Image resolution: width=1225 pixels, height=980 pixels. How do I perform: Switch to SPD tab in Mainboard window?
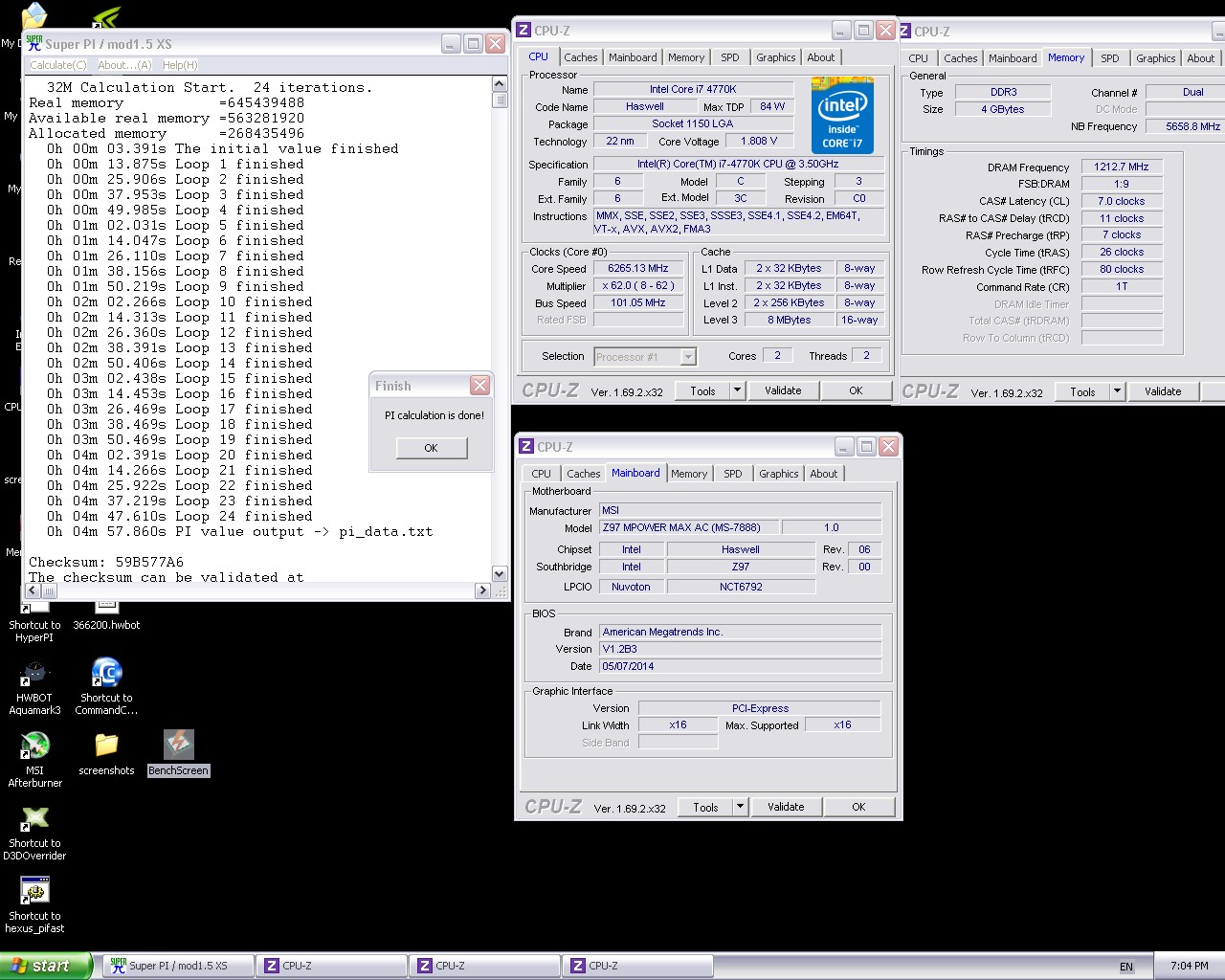coord(733,474)
